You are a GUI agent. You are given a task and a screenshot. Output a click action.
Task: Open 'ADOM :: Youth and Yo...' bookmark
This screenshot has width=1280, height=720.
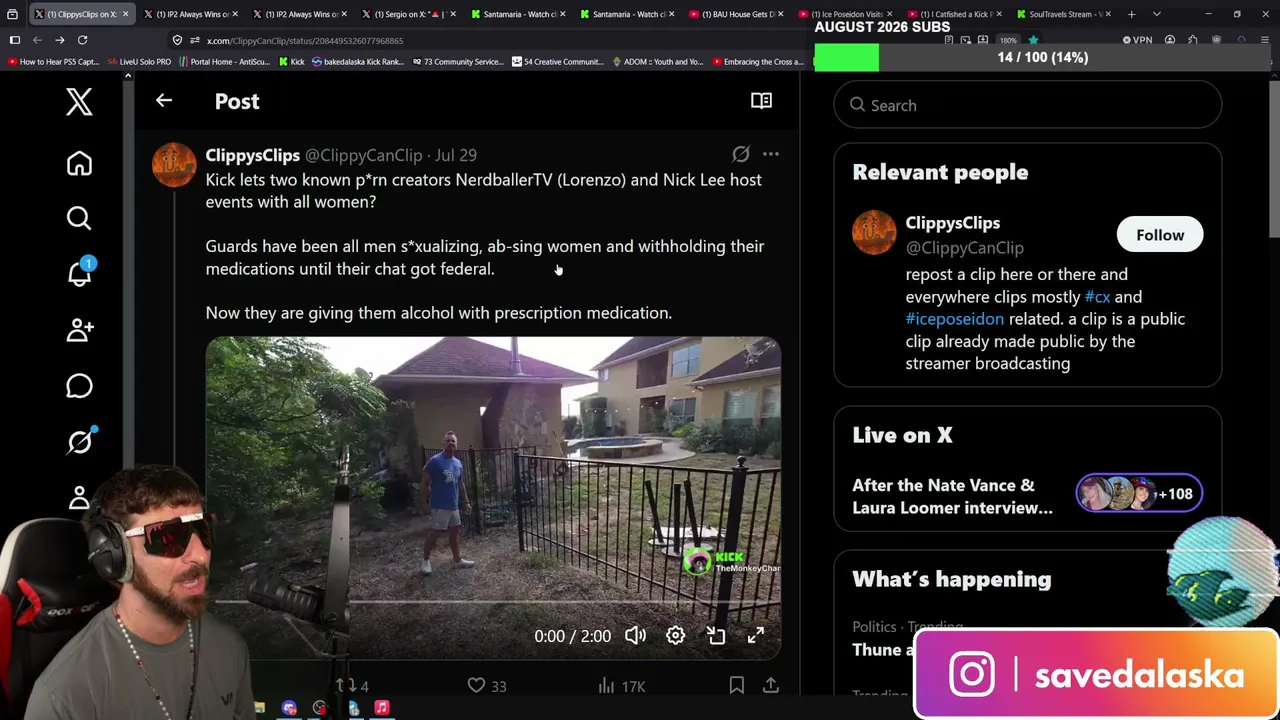[x=658, y=62]
